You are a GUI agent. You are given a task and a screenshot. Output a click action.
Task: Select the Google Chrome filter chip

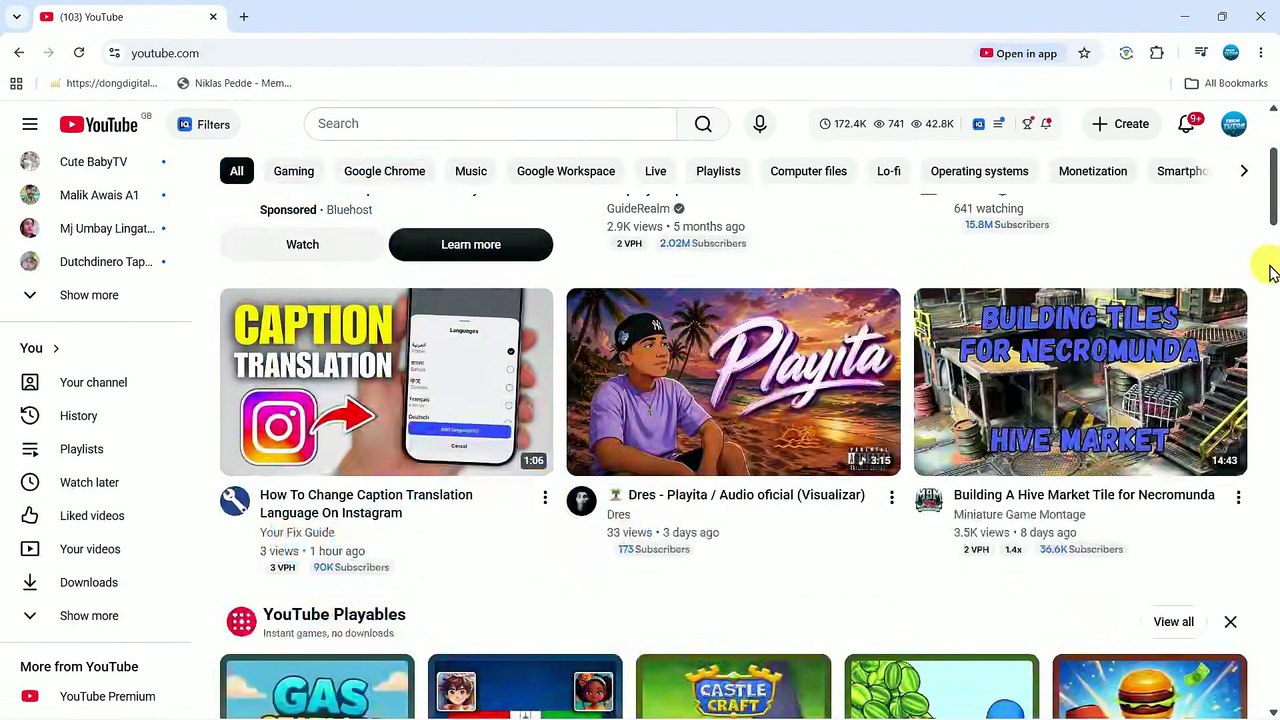385,171
